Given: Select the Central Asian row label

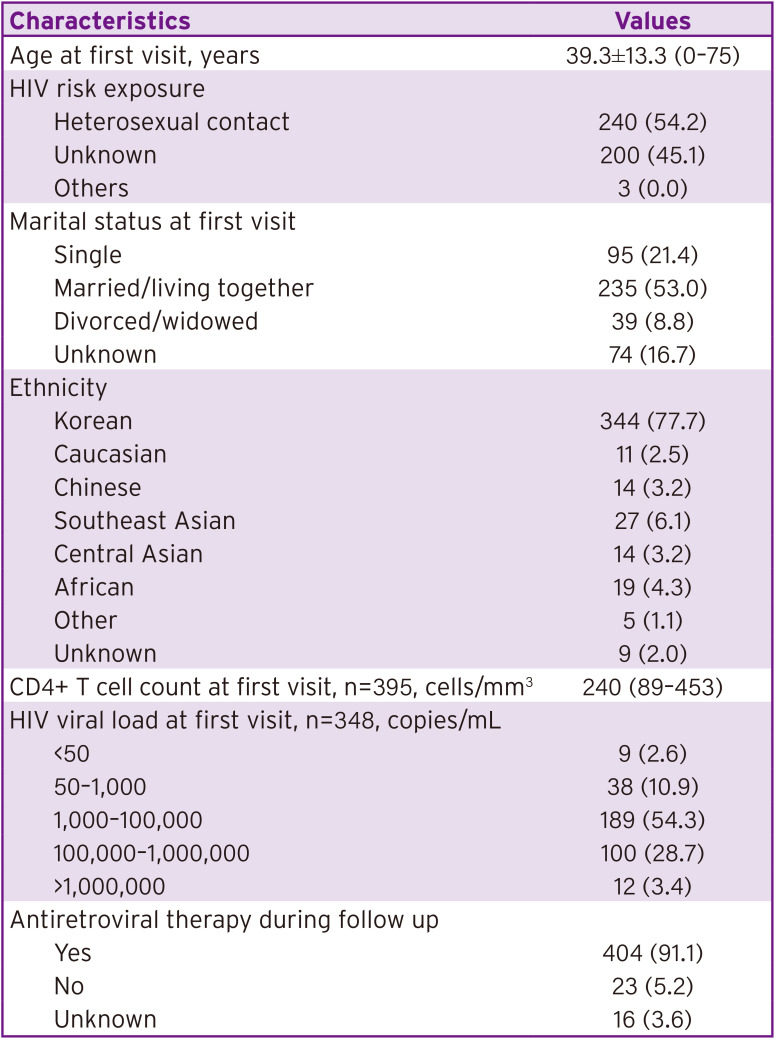Looking at the screenshot, I should tap(128, 554).
